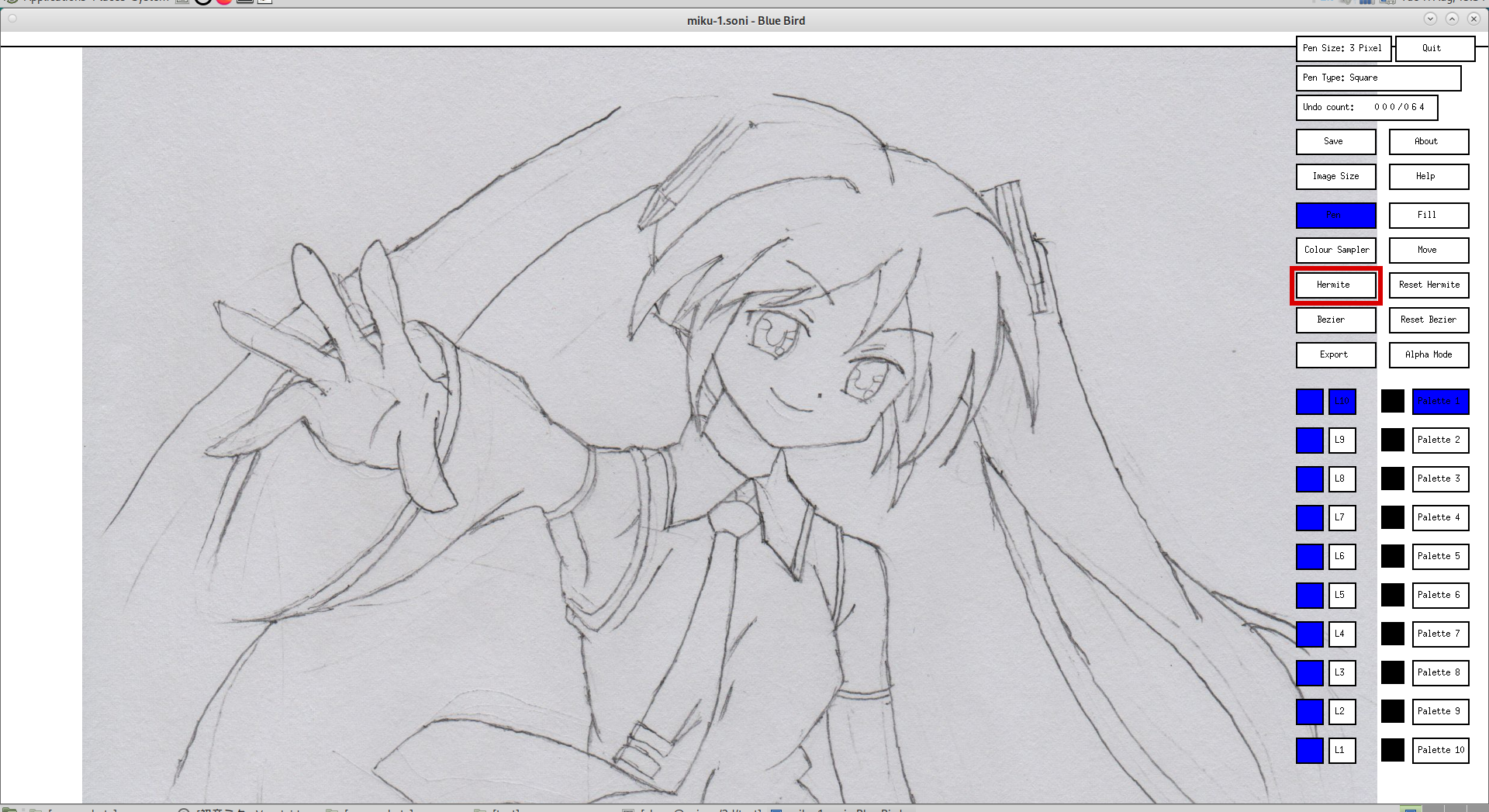This screenshot has width=1489, height=812.
Task: Select Palette 4
Action: coord(1440,517)
